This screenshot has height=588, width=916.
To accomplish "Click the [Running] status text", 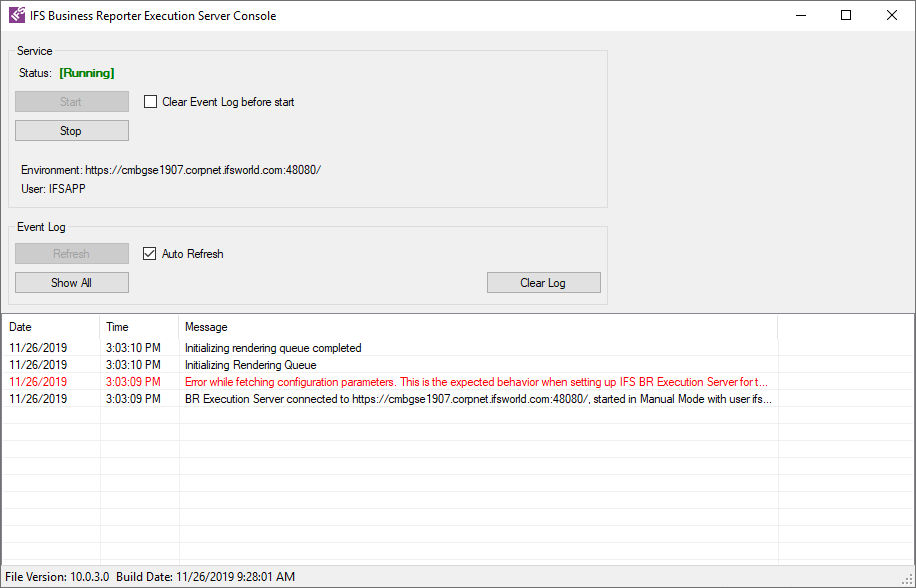I will click(x=87, y=73).
